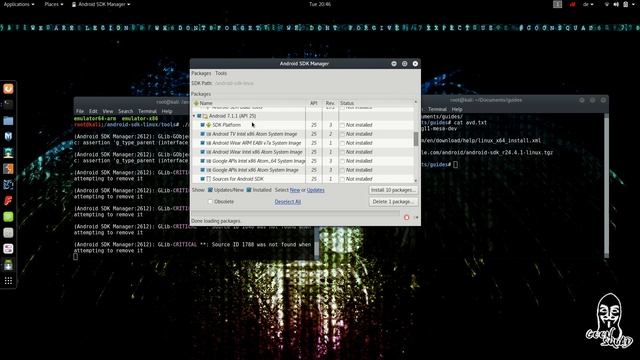Launch Metasploit 'M' icon in the dock
Image resolution: width=640 pixels, height=360 pixels.
pos(8,136)
